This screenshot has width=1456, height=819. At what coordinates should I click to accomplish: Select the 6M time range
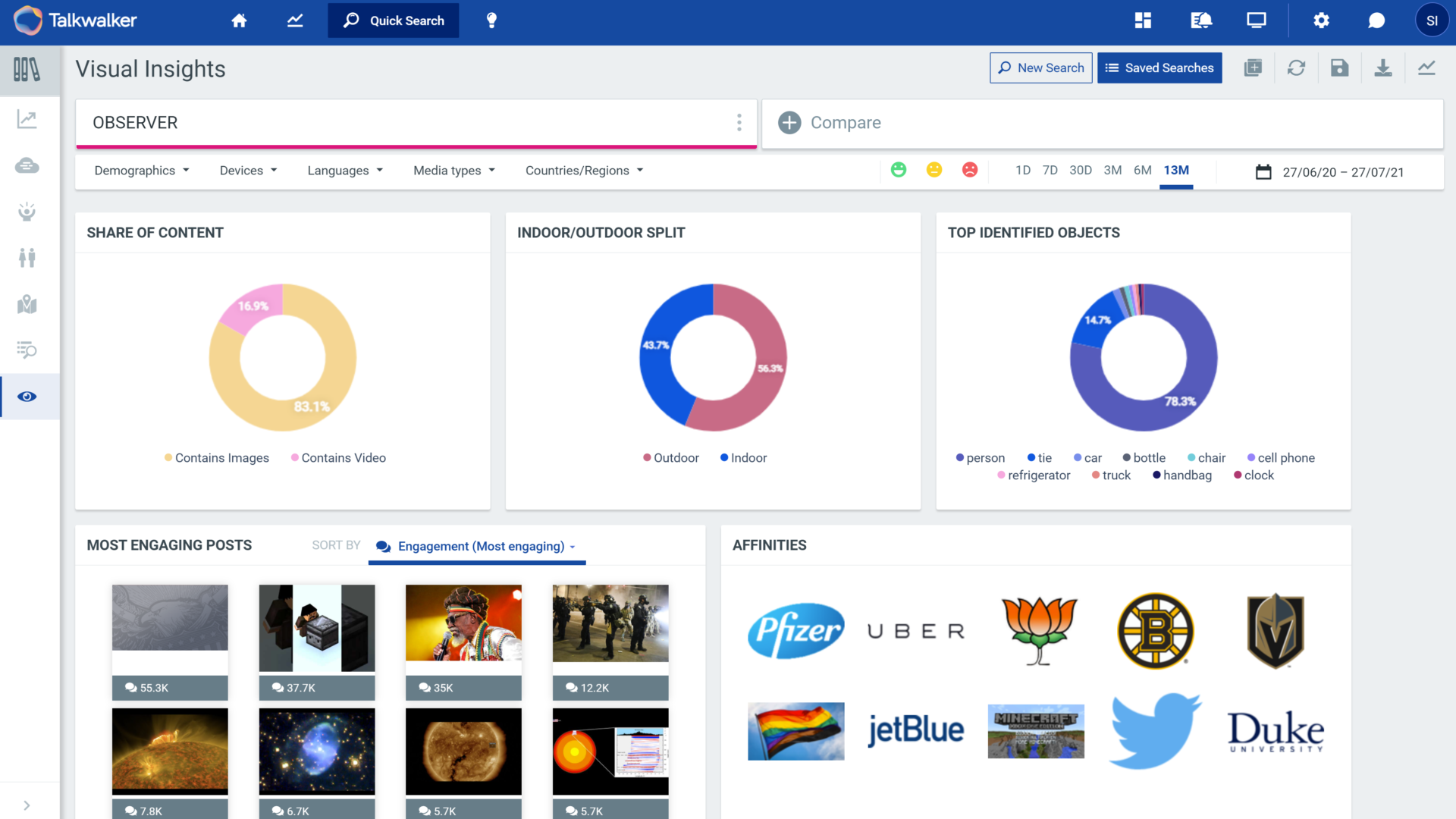(1143, 171)
